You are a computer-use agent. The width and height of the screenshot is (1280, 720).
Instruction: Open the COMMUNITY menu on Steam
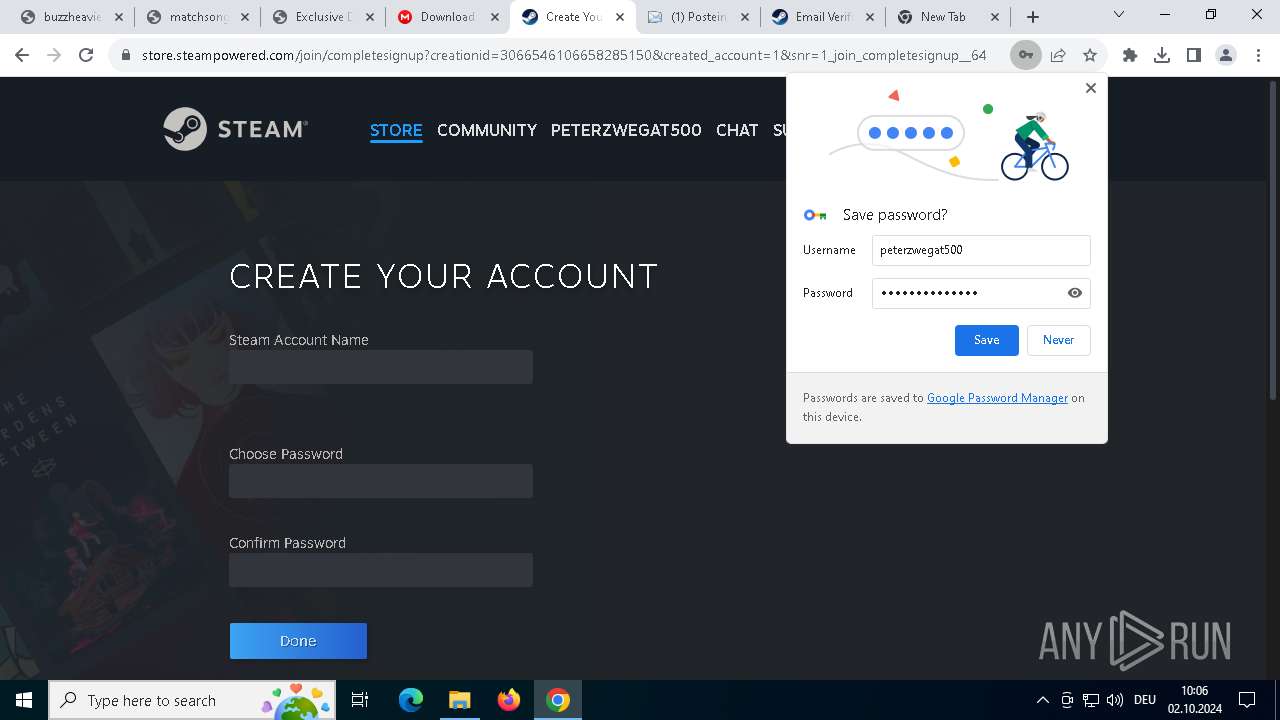(487, 130)
